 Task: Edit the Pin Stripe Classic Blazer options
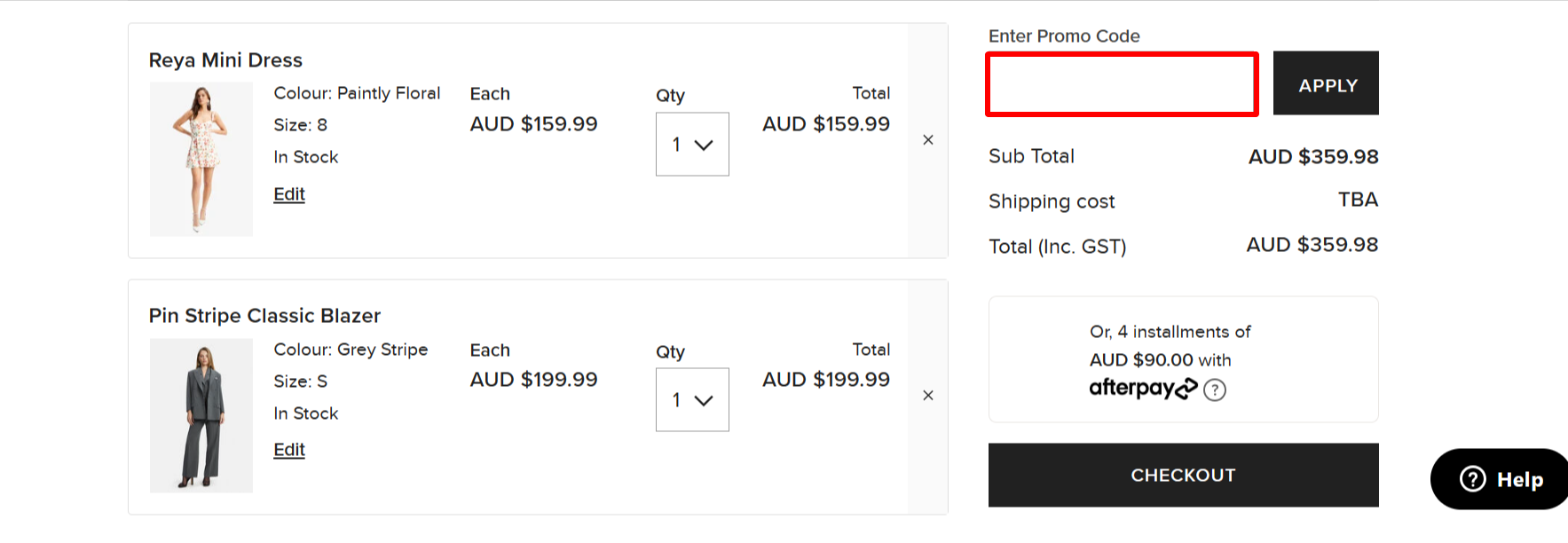click(288, 450)
